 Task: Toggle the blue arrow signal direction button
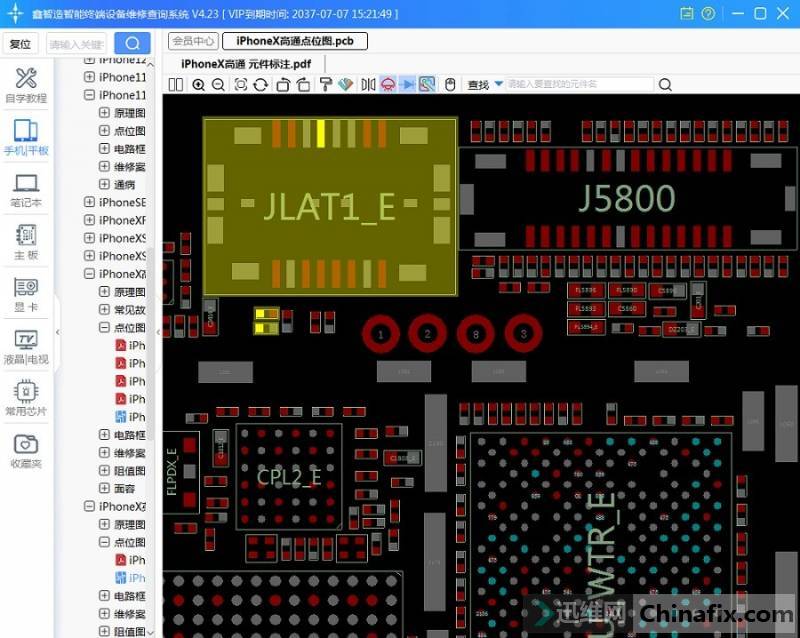point(407,85)
